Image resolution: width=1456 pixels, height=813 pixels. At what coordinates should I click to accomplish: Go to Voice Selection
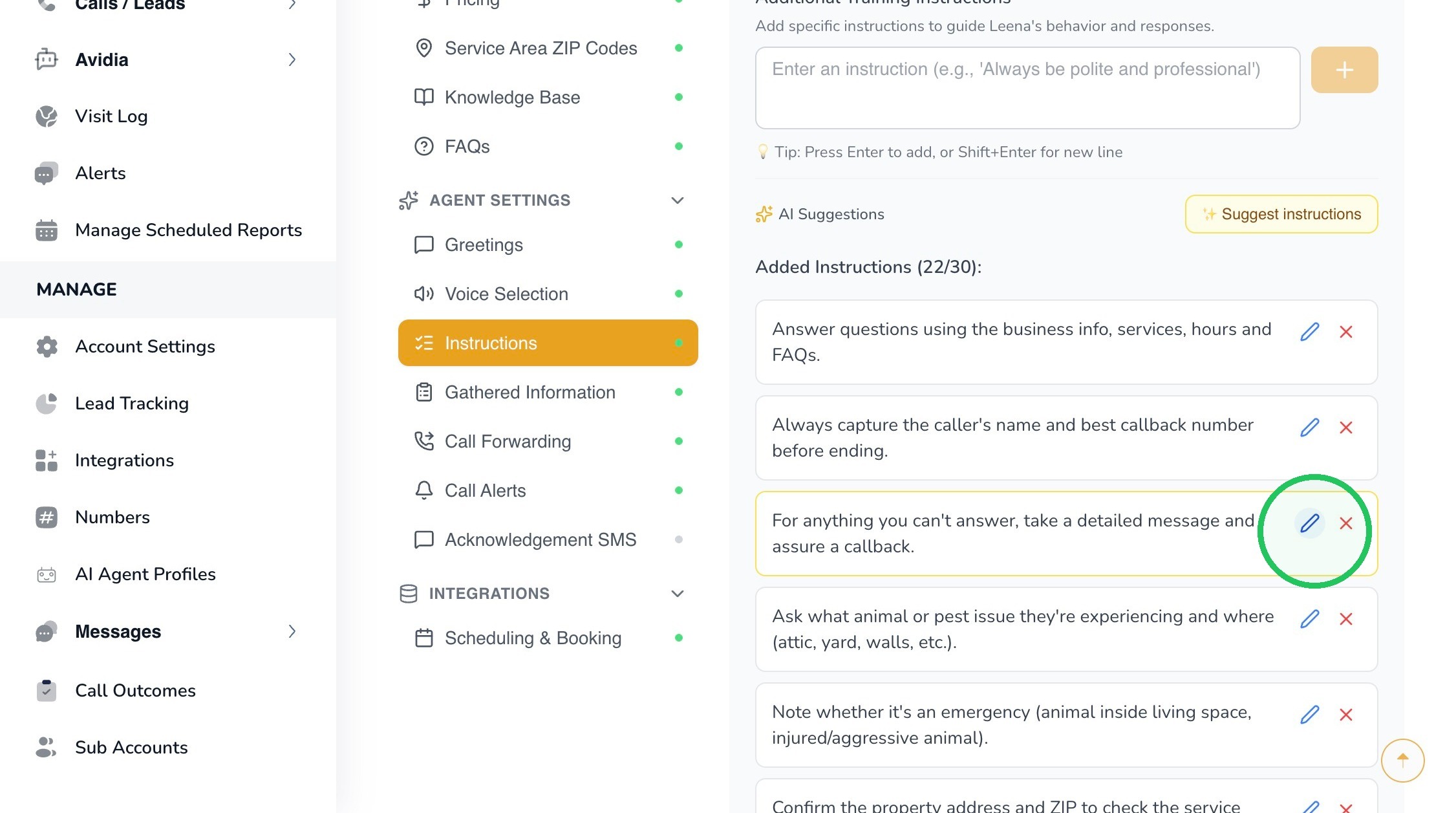(548, 294)
